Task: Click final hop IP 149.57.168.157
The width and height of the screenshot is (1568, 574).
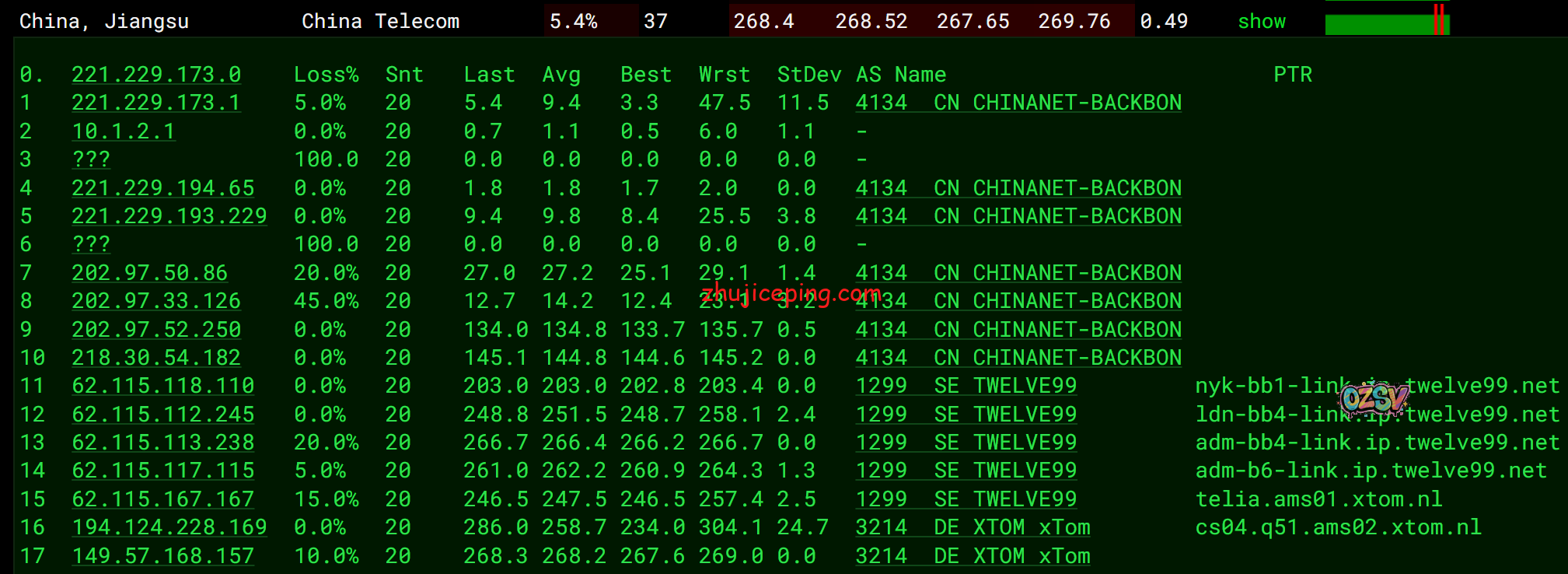Action: (x=162, y=556)
